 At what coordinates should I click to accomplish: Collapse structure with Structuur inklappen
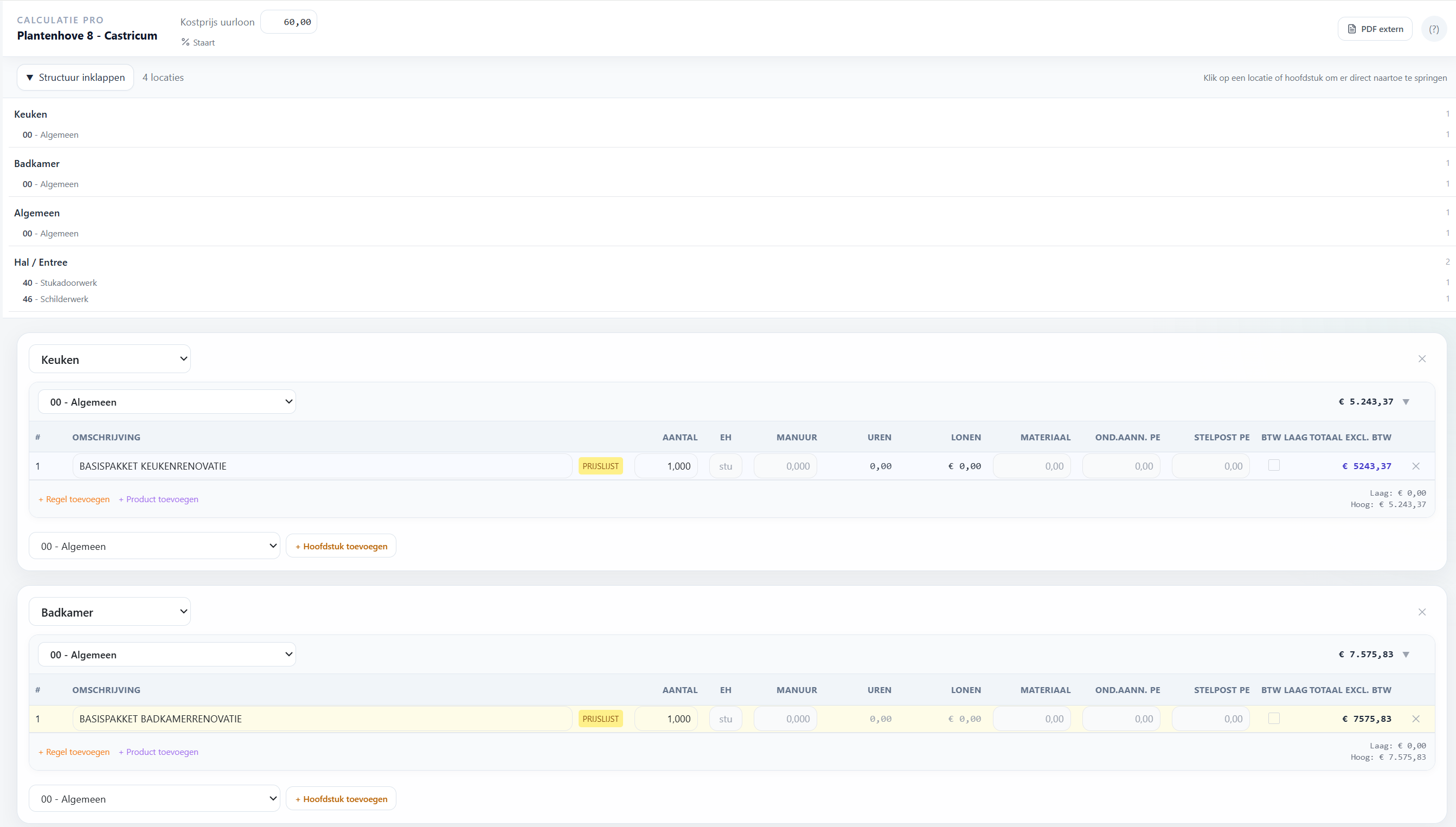(75, 77)
